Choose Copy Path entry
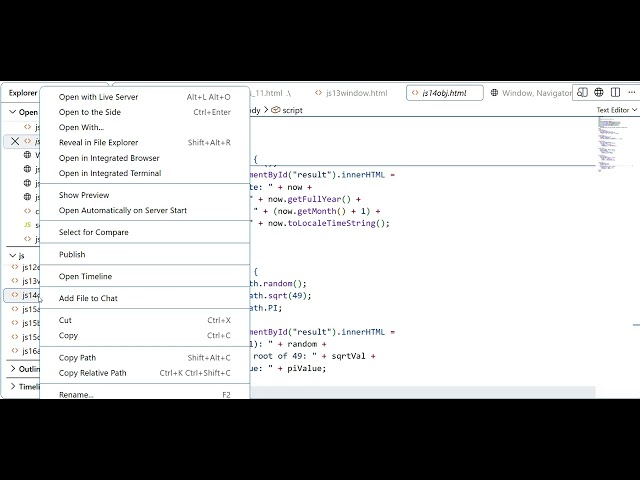The image size is (640, 480). click(145, 358)
